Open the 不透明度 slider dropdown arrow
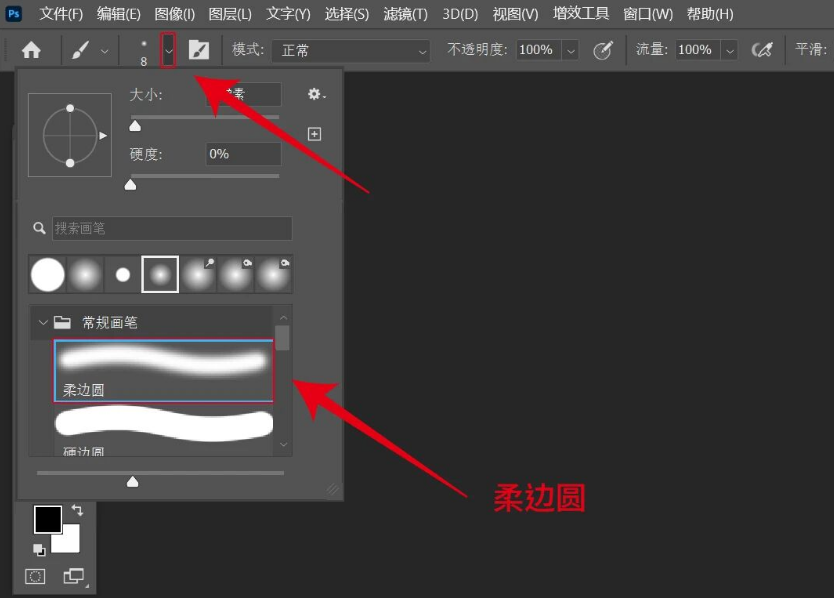834x598 pixels. point(571,51)
